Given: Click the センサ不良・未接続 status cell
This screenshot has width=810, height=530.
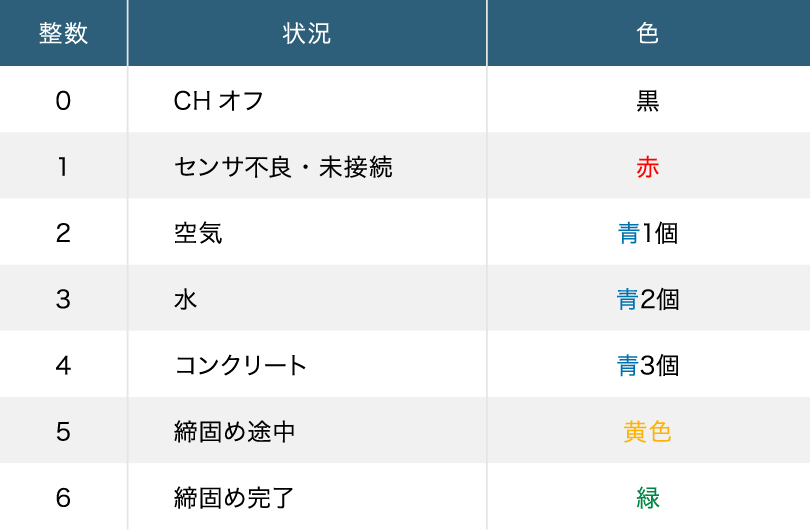Looking at the screenshot, I should (283, 167).
